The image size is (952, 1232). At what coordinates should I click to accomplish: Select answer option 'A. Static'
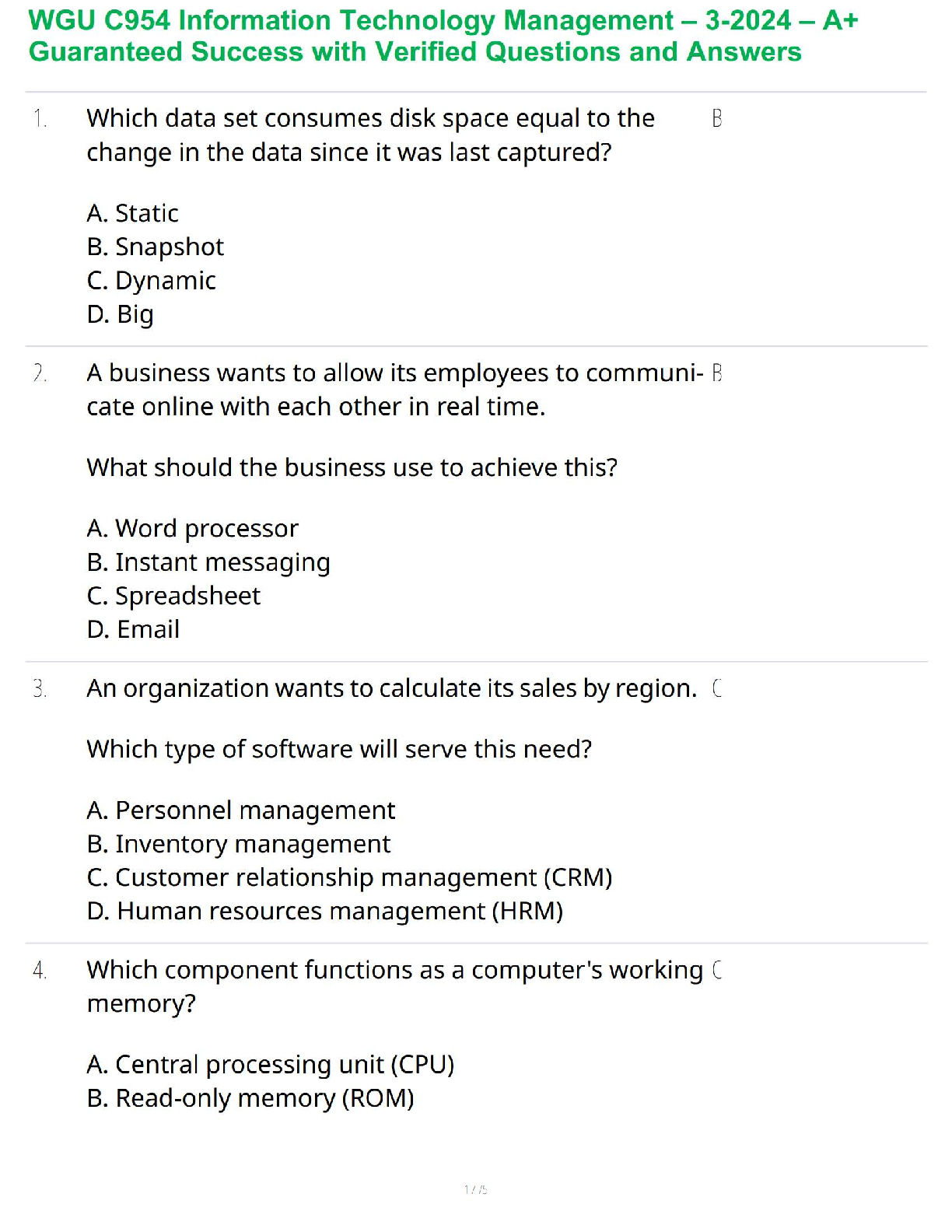[133, 213]
